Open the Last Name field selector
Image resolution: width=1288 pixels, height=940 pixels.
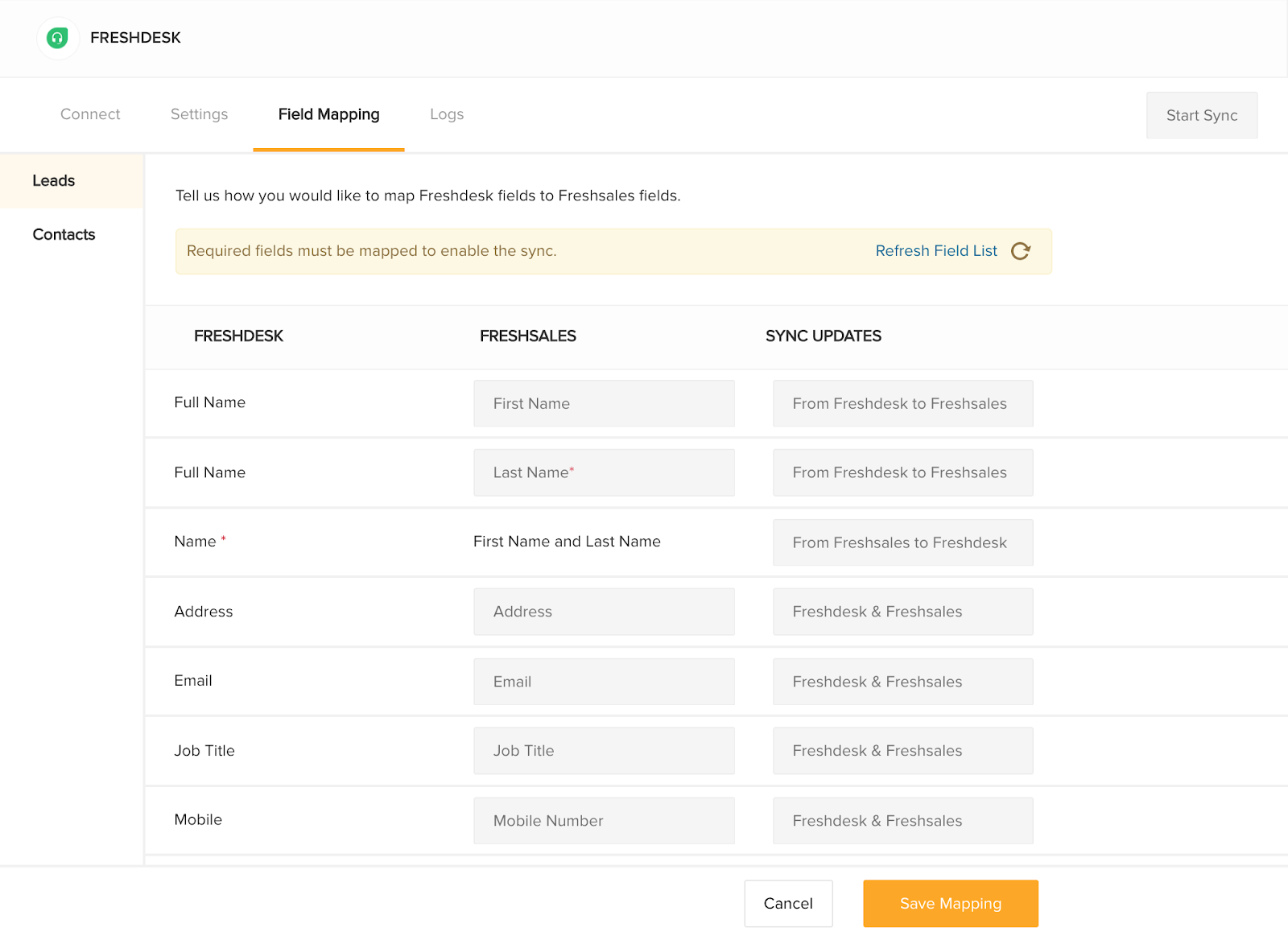[603, 472]
